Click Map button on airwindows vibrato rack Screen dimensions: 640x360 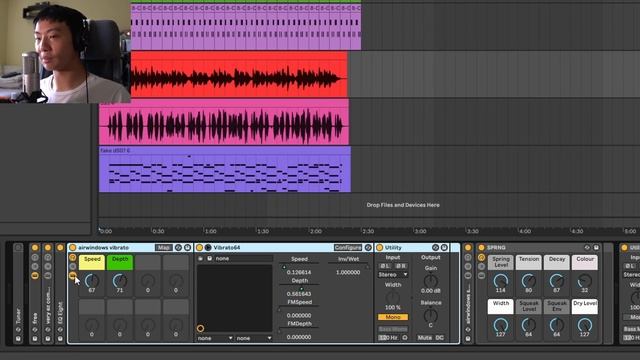pyautogui.click(x=164, y=248)
